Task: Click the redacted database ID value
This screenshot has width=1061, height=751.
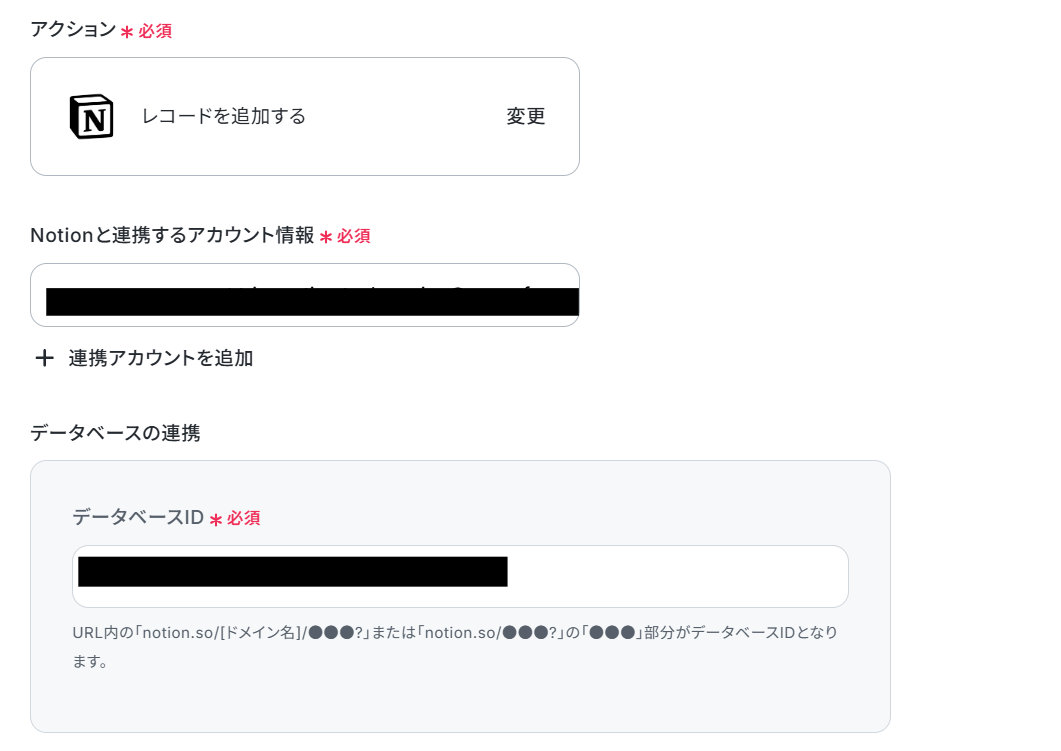Action: click(x=292, y=572)
